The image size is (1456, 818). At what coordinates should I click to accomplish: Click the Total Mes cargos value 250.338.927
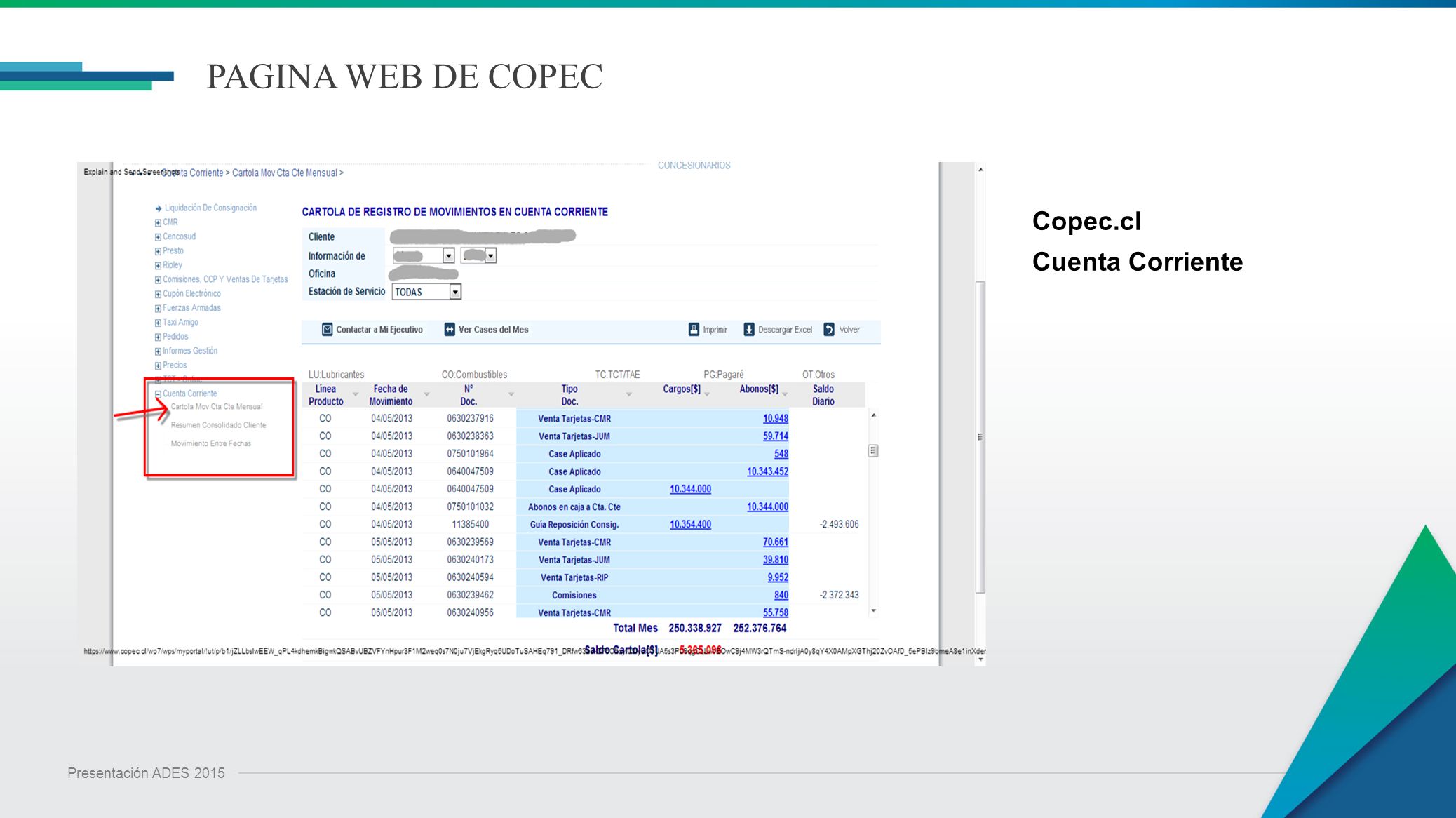click(695, 629)
